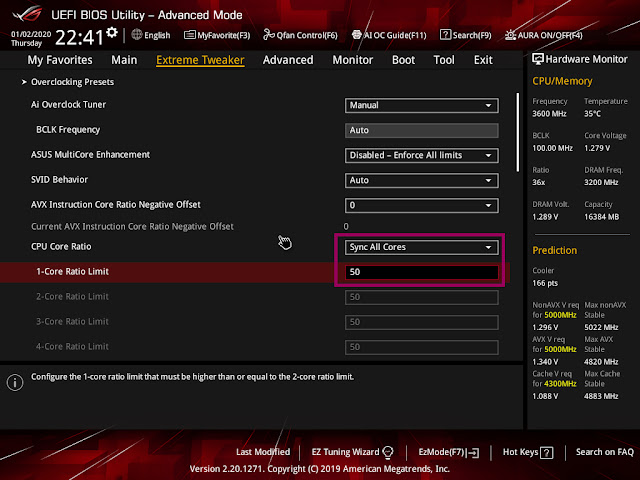Launch EZ Tuning Wizard
Image resolution: width=640 pixels, height=480 pixels.
[x=352, y=452]
